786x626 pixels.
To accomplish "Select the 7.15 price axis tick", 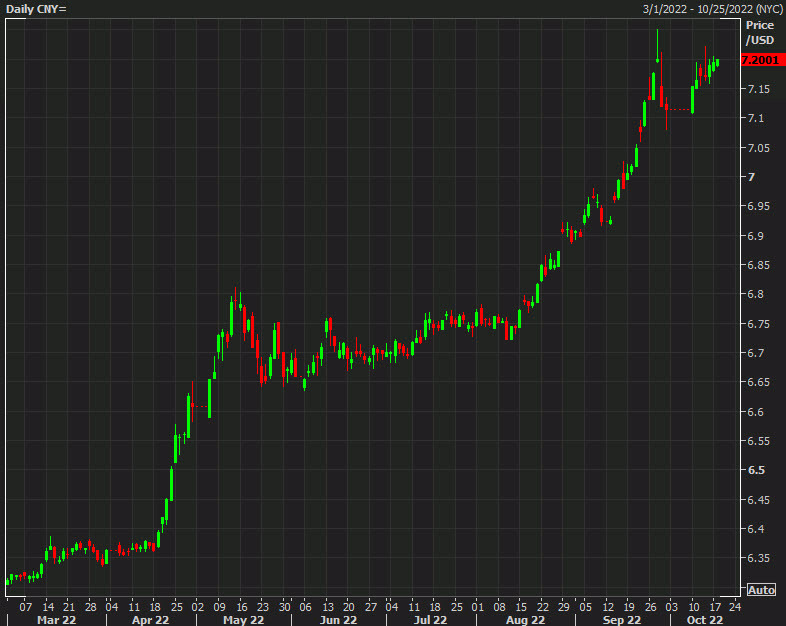I will coord(757,90).
